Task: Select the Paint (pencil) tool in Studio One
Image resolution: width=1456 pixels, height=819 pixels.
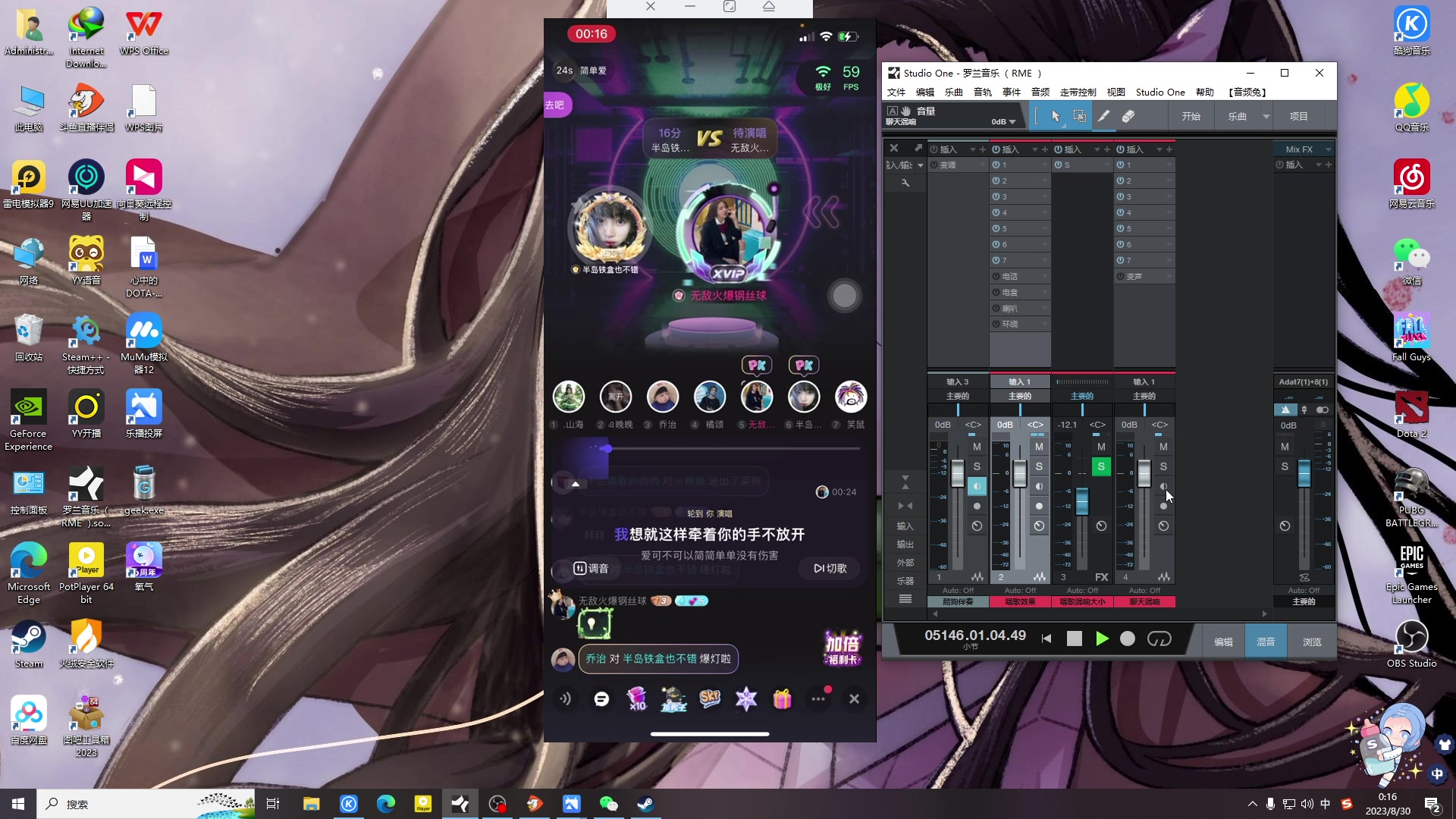Action: (1104, 116)
